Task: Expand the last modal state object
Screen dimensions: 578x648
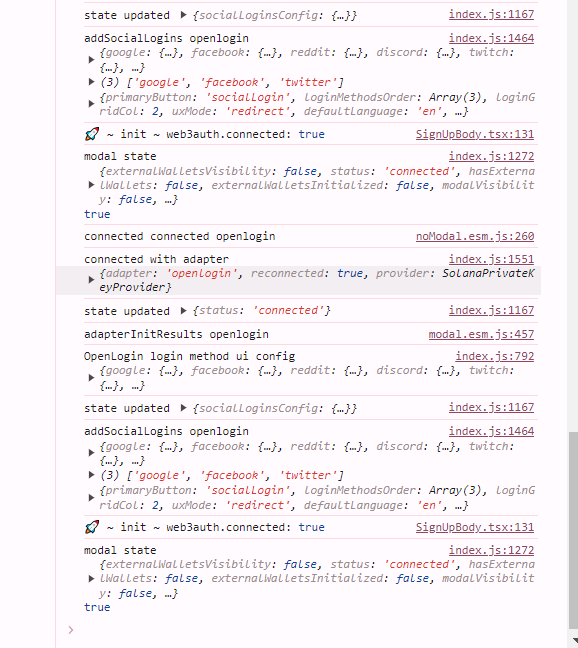Action: [x=91, y=579]
